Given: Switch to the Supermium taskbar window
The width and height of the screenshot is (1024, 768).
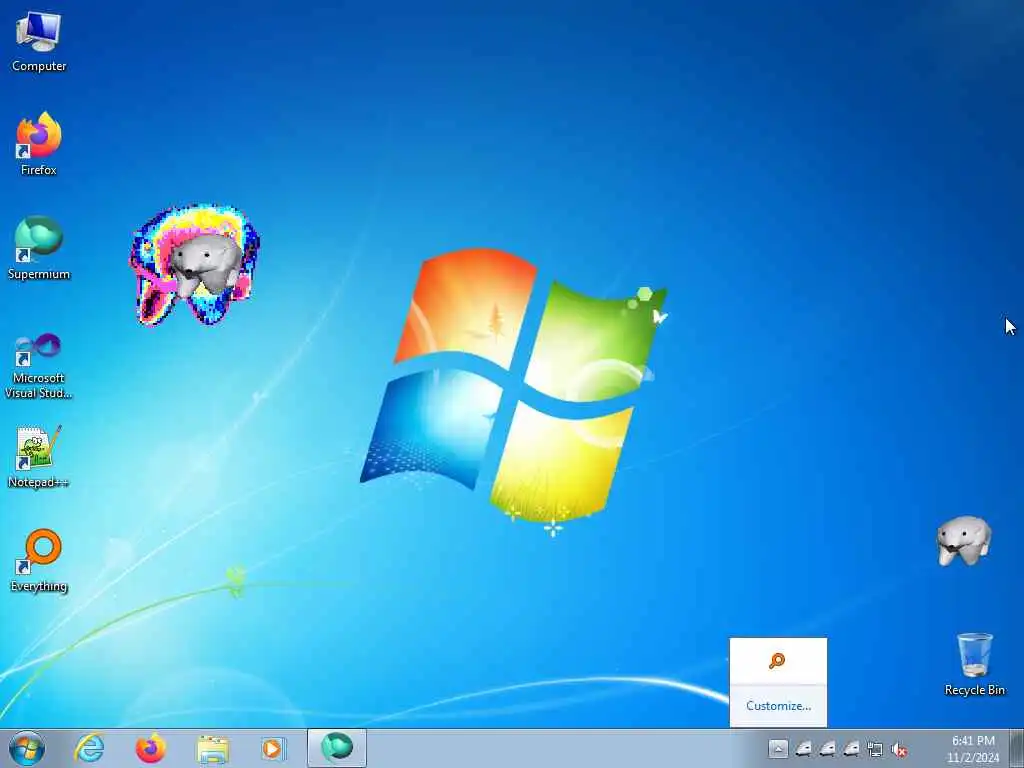Looking at the screenshot, I should click(337, 748).
